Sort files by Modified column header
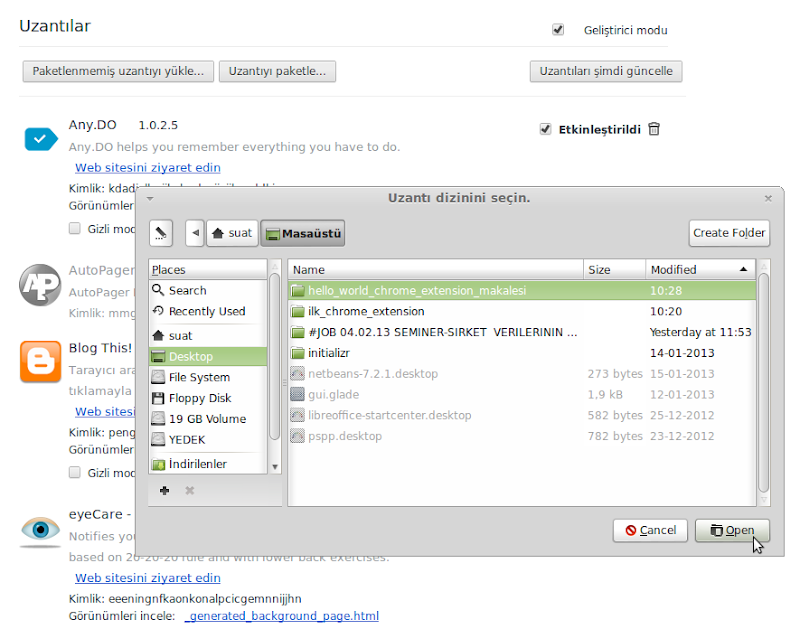This screenshot has height=629, width=800. 700,270
